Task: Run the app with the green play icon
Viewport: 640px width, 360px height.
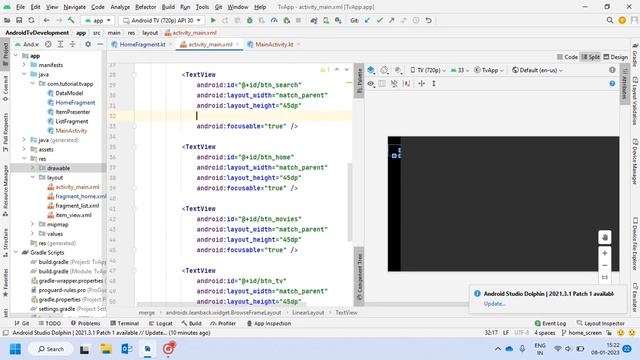Action: coord(213,20)
